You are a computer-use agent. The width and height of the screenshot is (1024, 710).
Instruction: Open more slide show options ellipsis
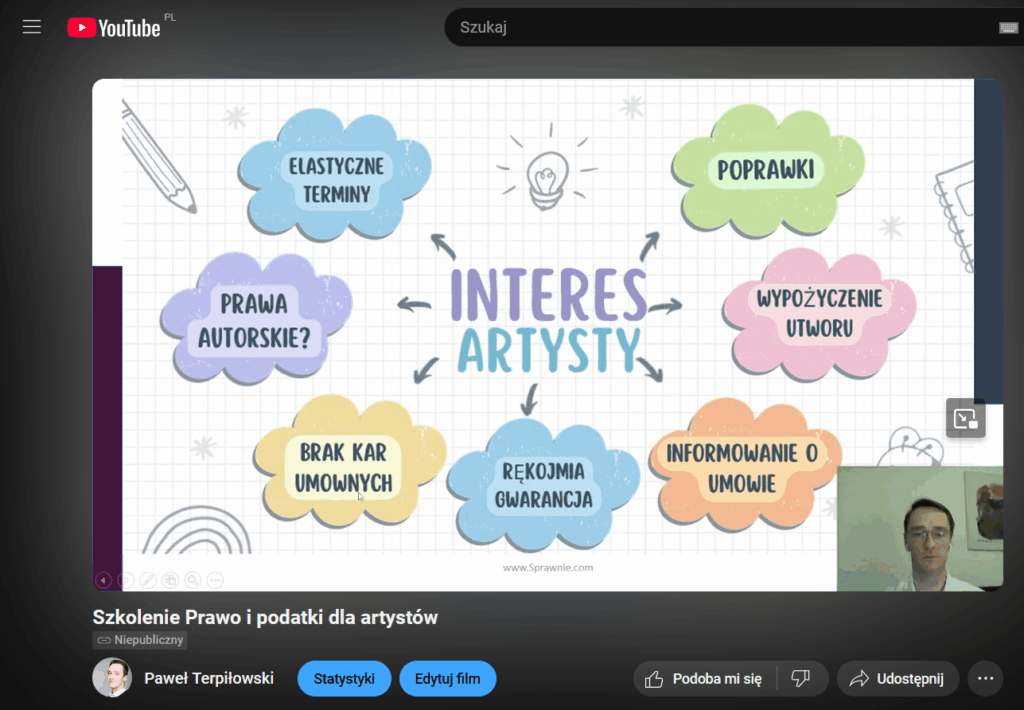coord(214,580)
